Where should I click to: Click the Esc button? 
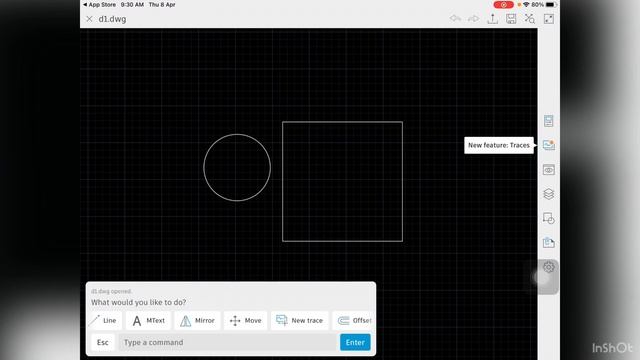pyautogui.click(x=103, y=342)
